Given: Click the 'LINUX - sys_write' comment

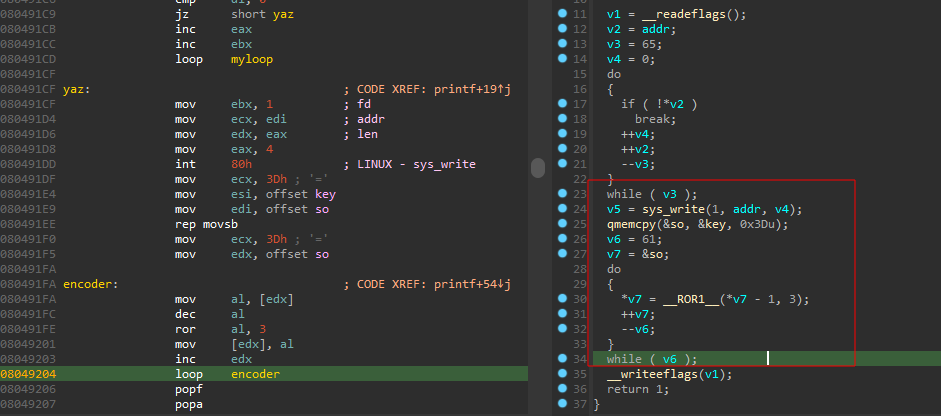Looking at the screenshot, I should [x=416, y=164].
